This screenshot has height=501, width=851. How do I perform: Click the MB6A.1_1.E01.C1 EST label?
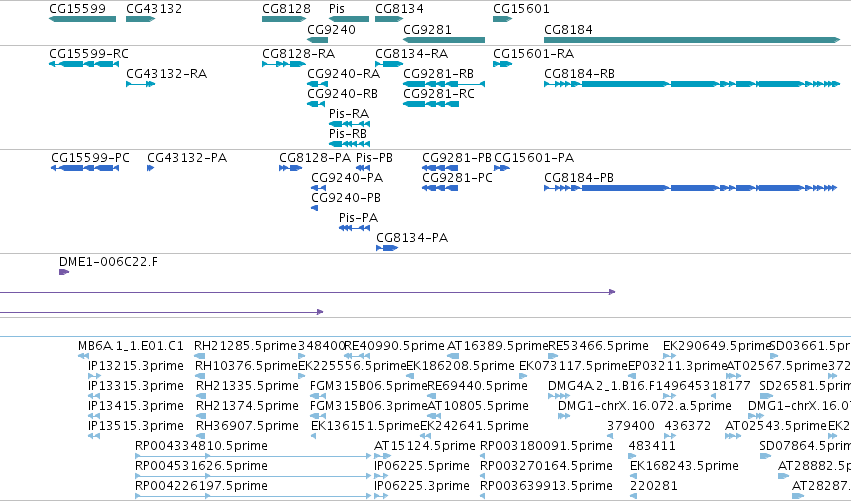[131, 346]
